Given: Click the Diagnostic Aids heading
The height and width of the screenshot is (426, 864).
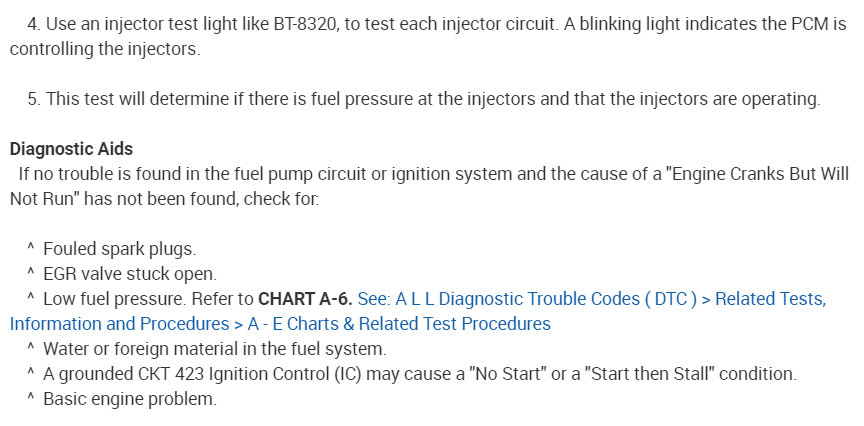Looking at the screenshot, I should click(x=71, y=149).
